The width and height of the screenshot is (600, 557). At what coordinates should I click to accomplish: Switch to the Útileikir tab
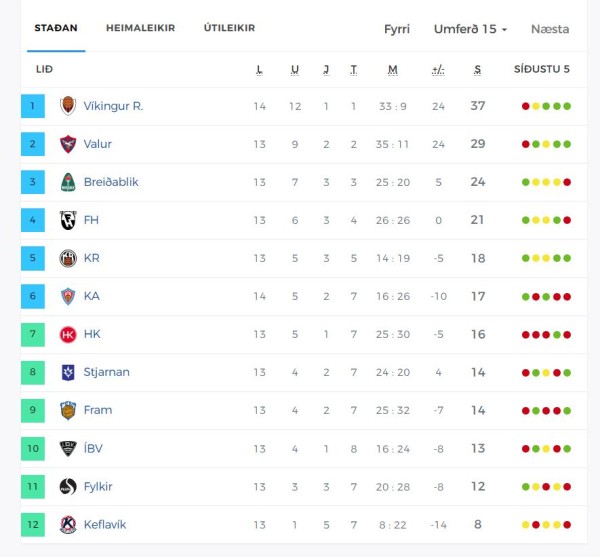click(229, 28)
